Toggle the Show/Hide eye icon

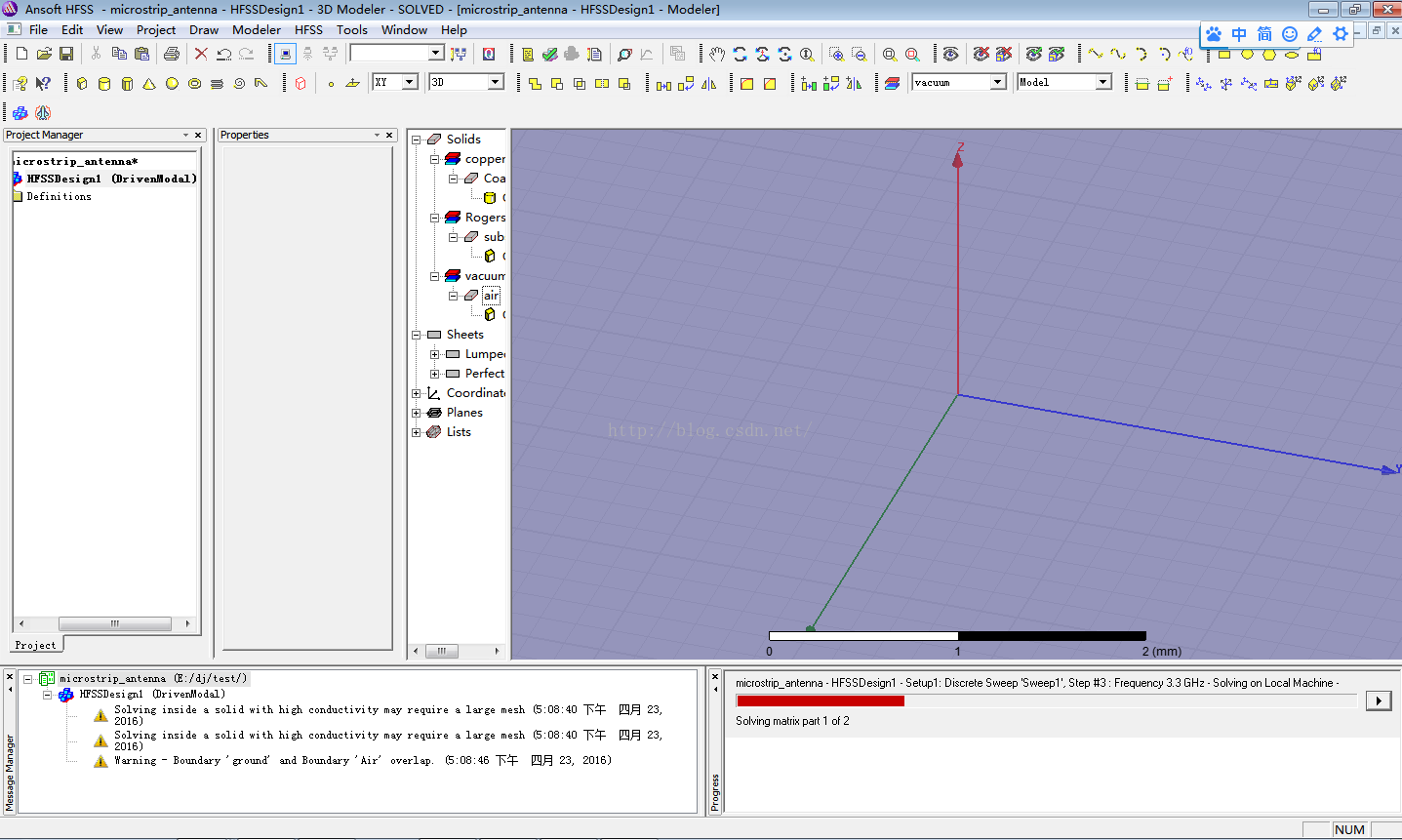click(x=950, y=54)
